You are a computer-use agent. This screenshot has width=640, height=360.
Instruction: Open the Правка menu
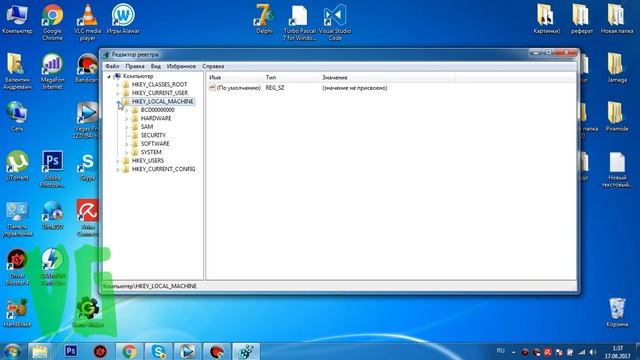click(135, 66)
